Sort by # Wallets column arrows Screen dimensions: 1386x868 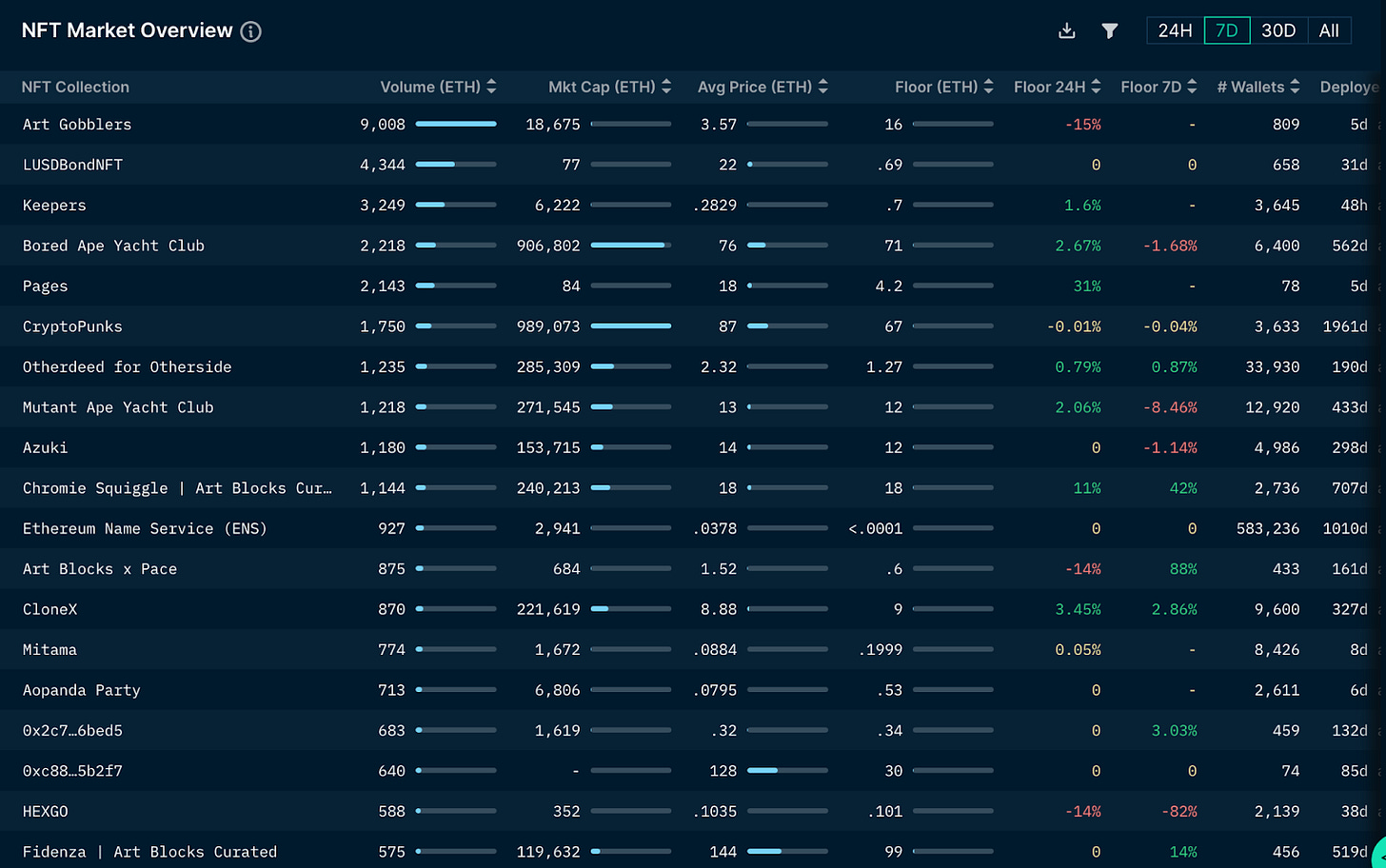(1295, 87)
